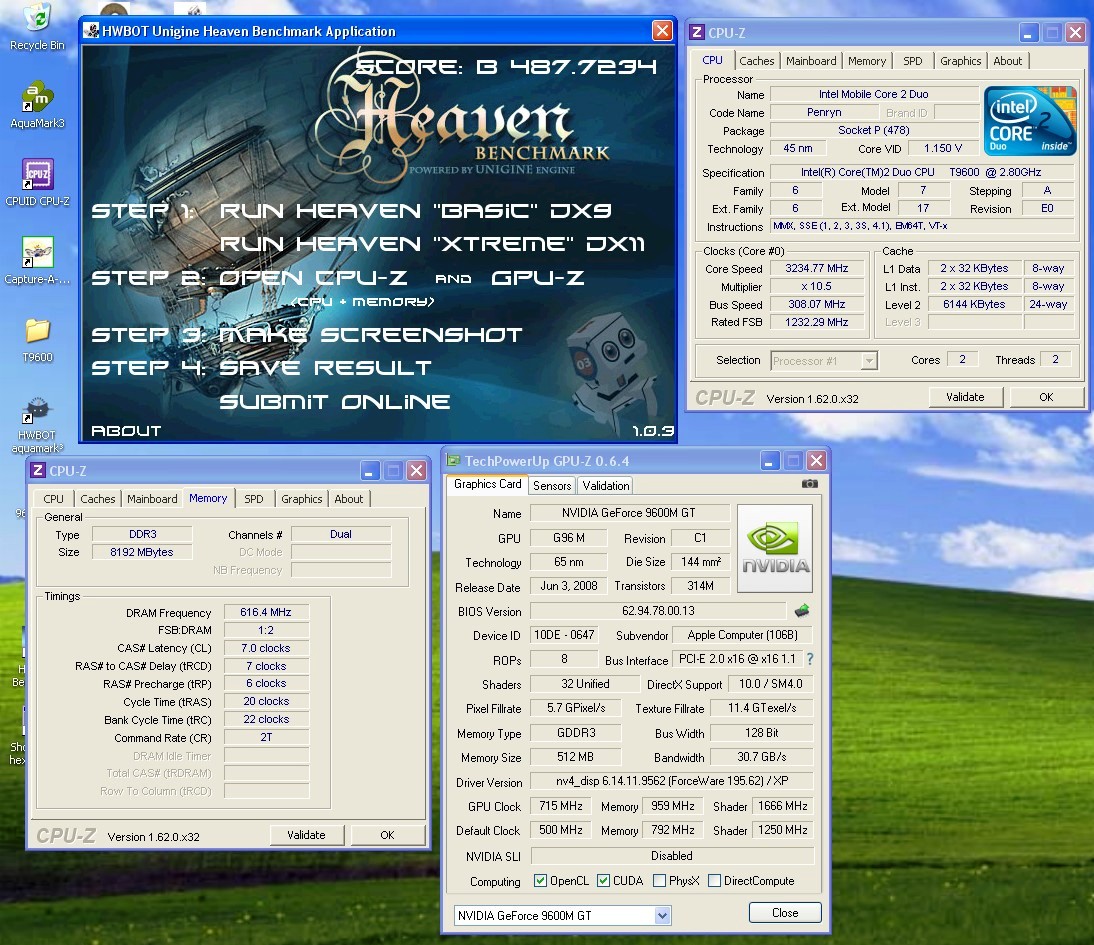Open the HWBOT aquamark3 desktop shortcut

[38, 424]
